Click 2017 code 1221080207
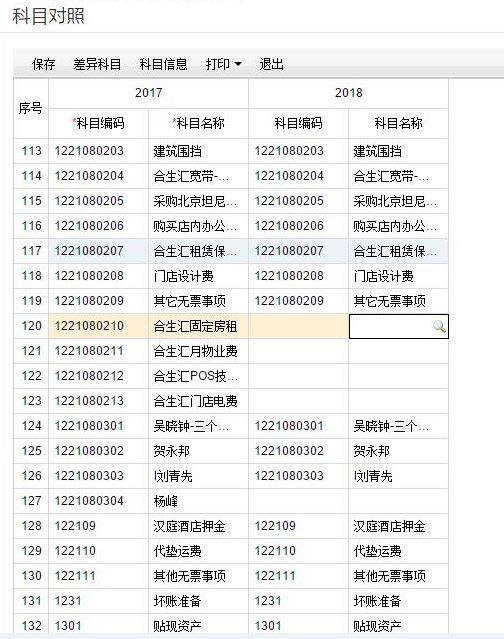 pos(89,251)
